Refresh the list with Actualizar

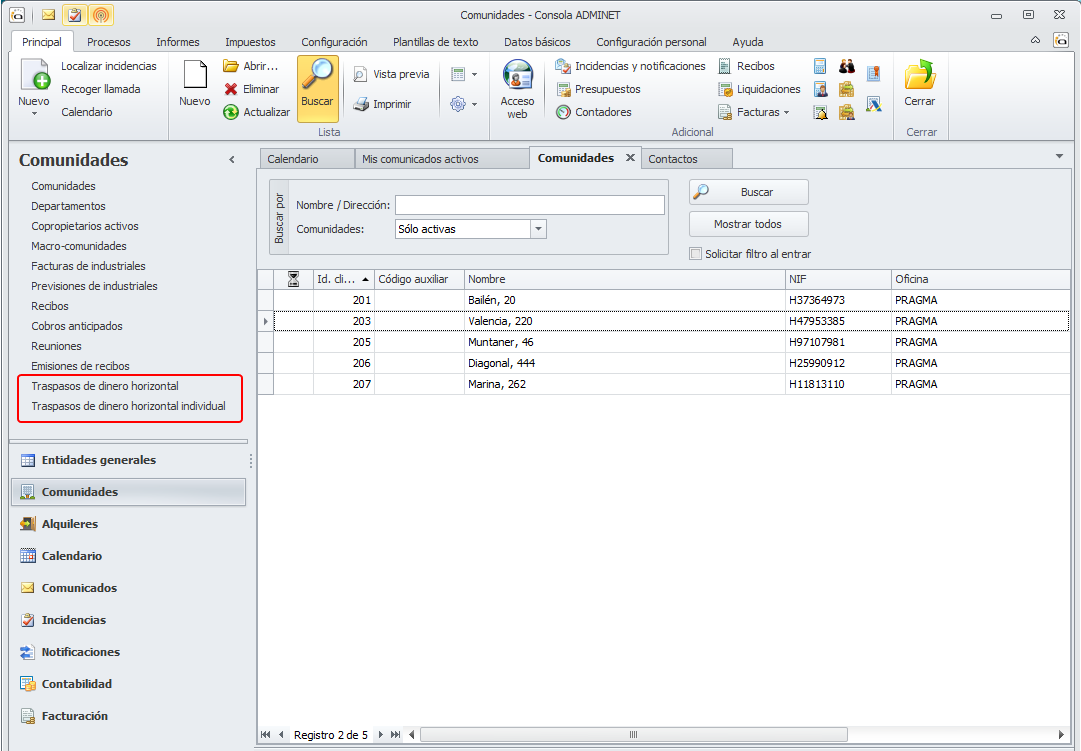click(x=231, y=112)
